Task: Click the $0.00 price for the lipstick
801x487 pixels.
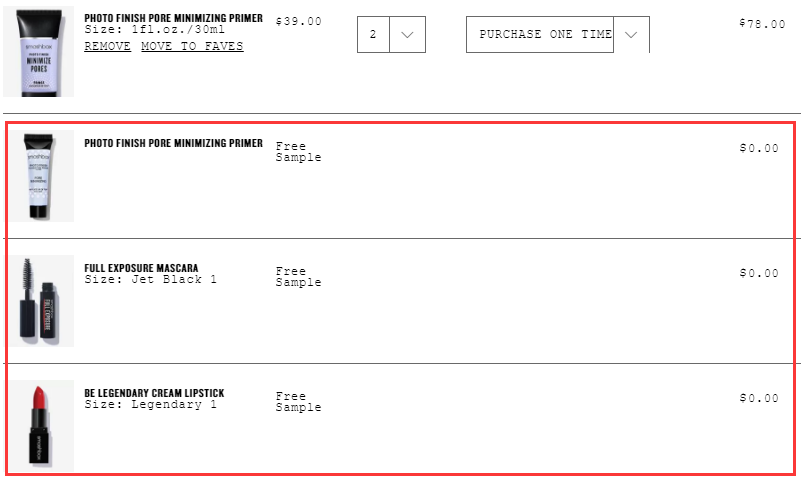Action: 759,398
